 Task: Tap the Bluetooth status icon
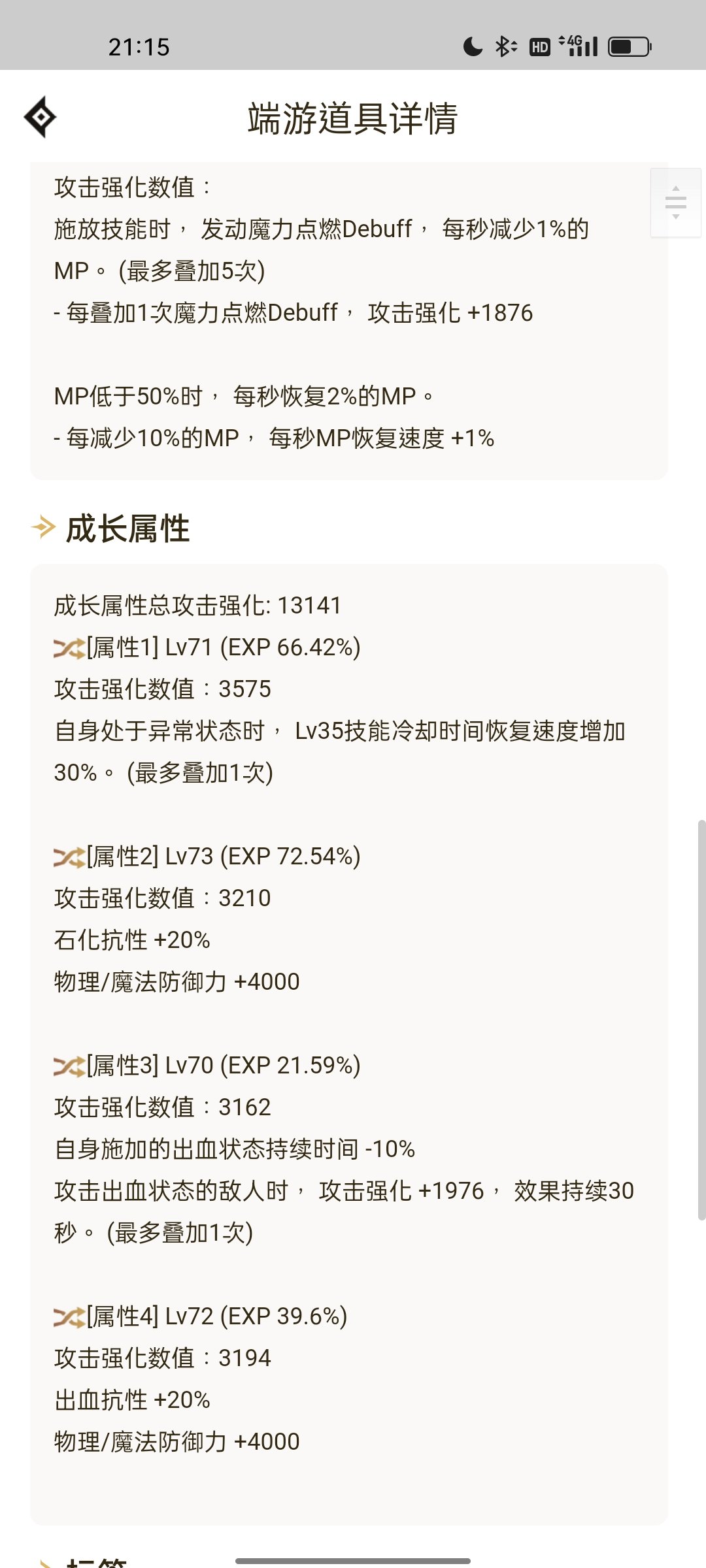tap(505, 47)
